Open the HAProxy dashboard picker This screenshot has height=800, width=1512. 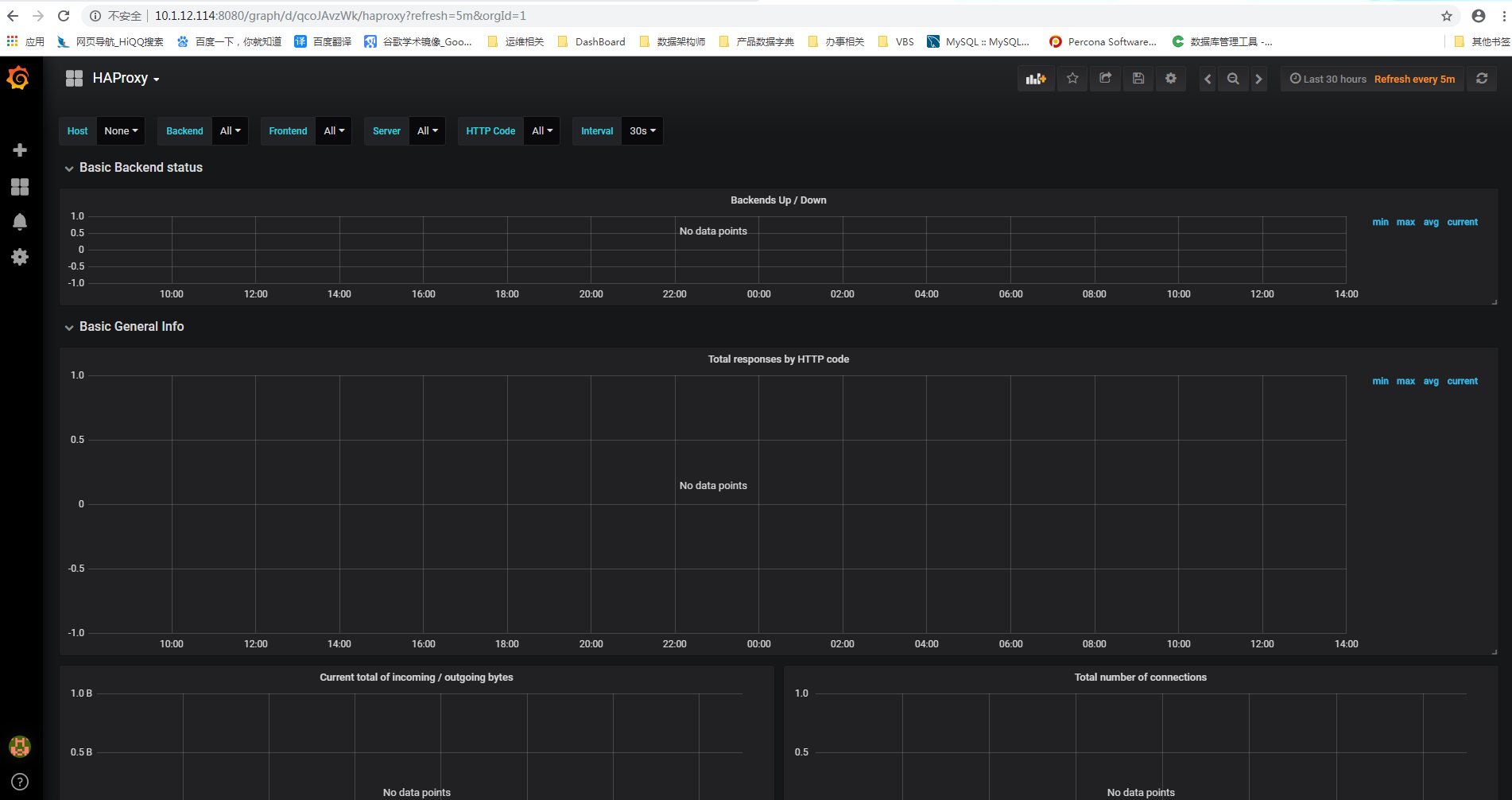coord(113,78)
